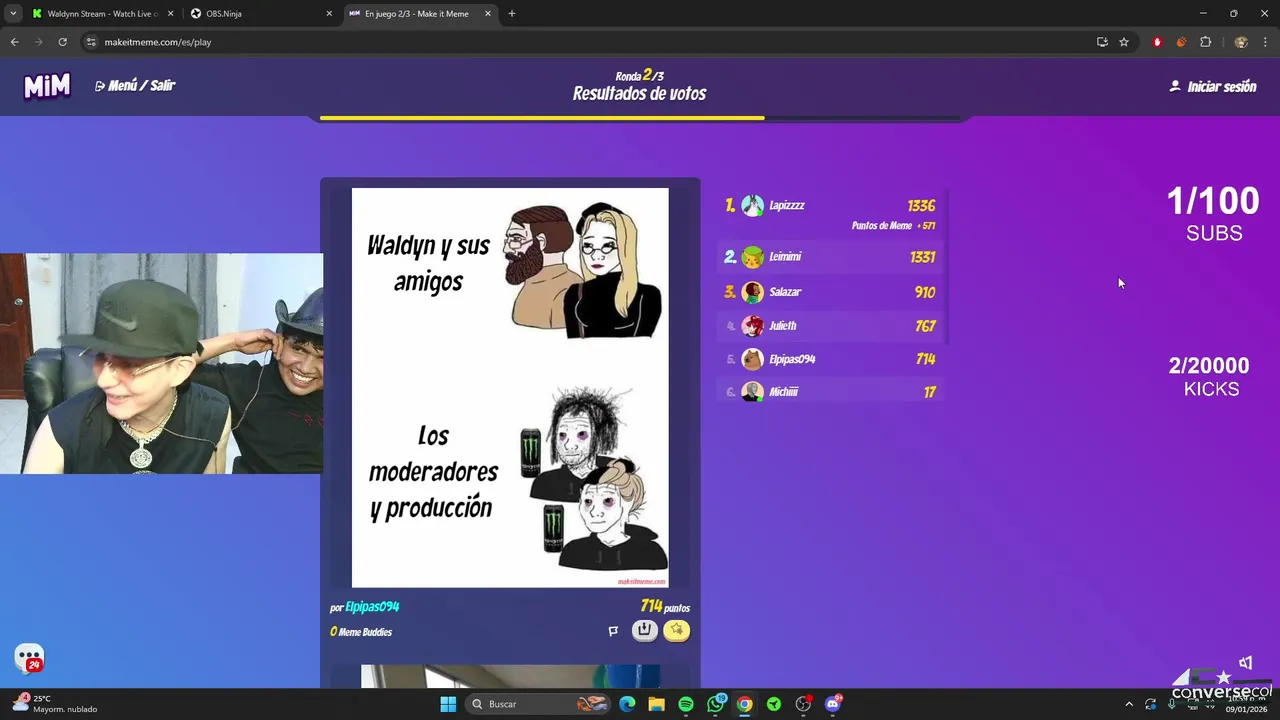
Task: Favorite the meme with the star button
Action: tap(677, 630)
